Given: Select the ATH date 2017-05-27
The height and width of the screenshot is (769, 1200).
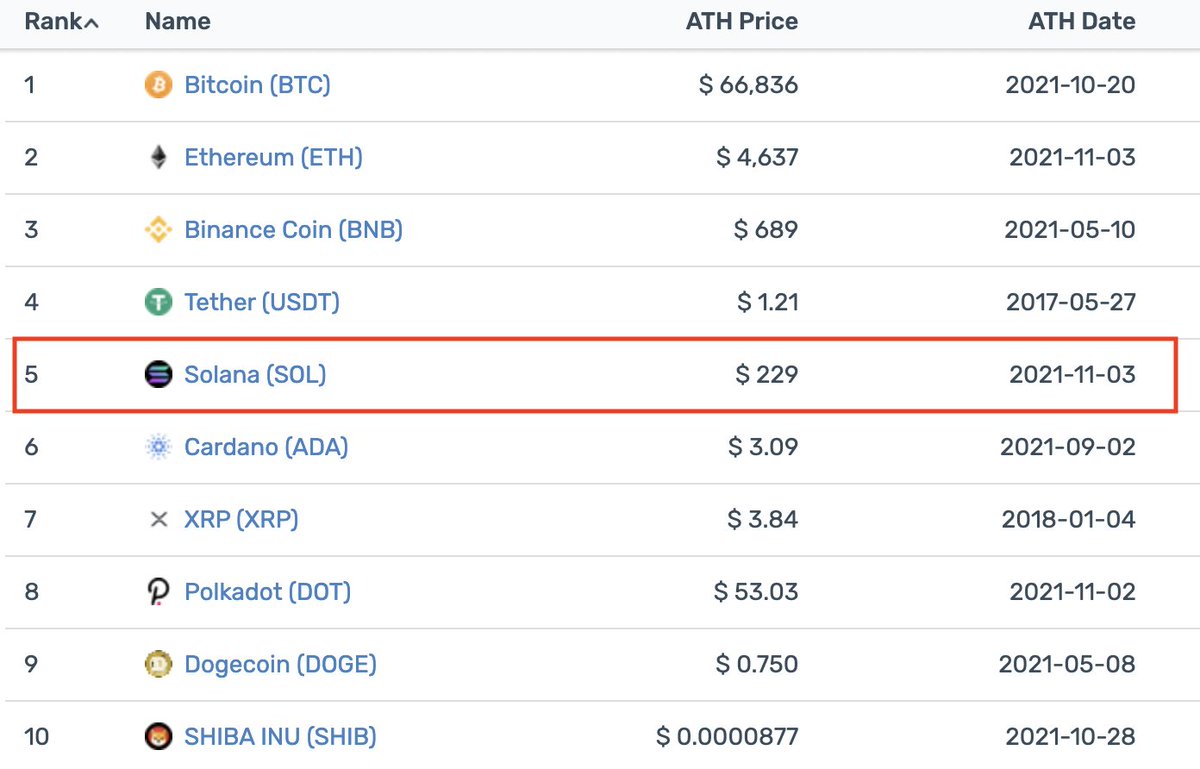Looking at the screenshot, I should (1071, 302).
